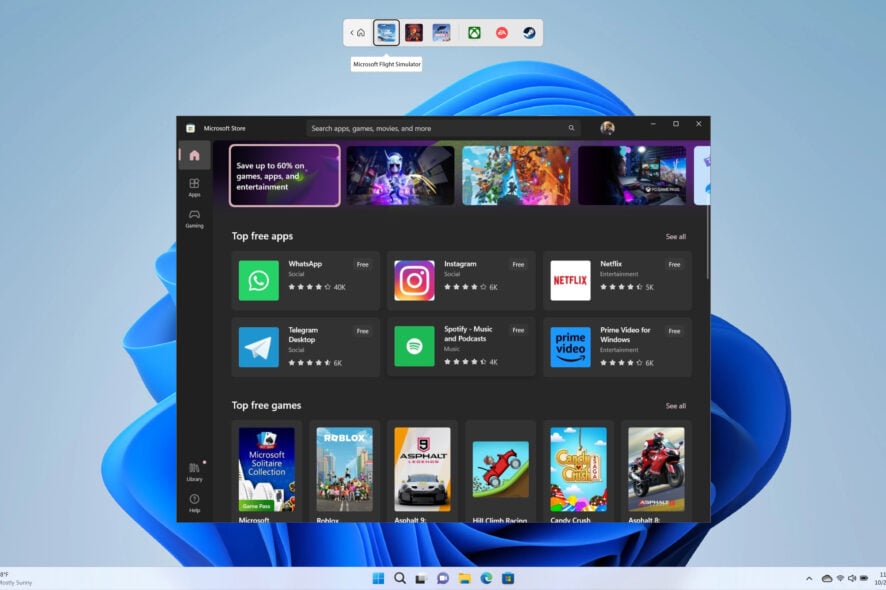Select the Microsoft Solitaire Collection game tile
Viewport: 886px width, 590px height.
point(267,472)
